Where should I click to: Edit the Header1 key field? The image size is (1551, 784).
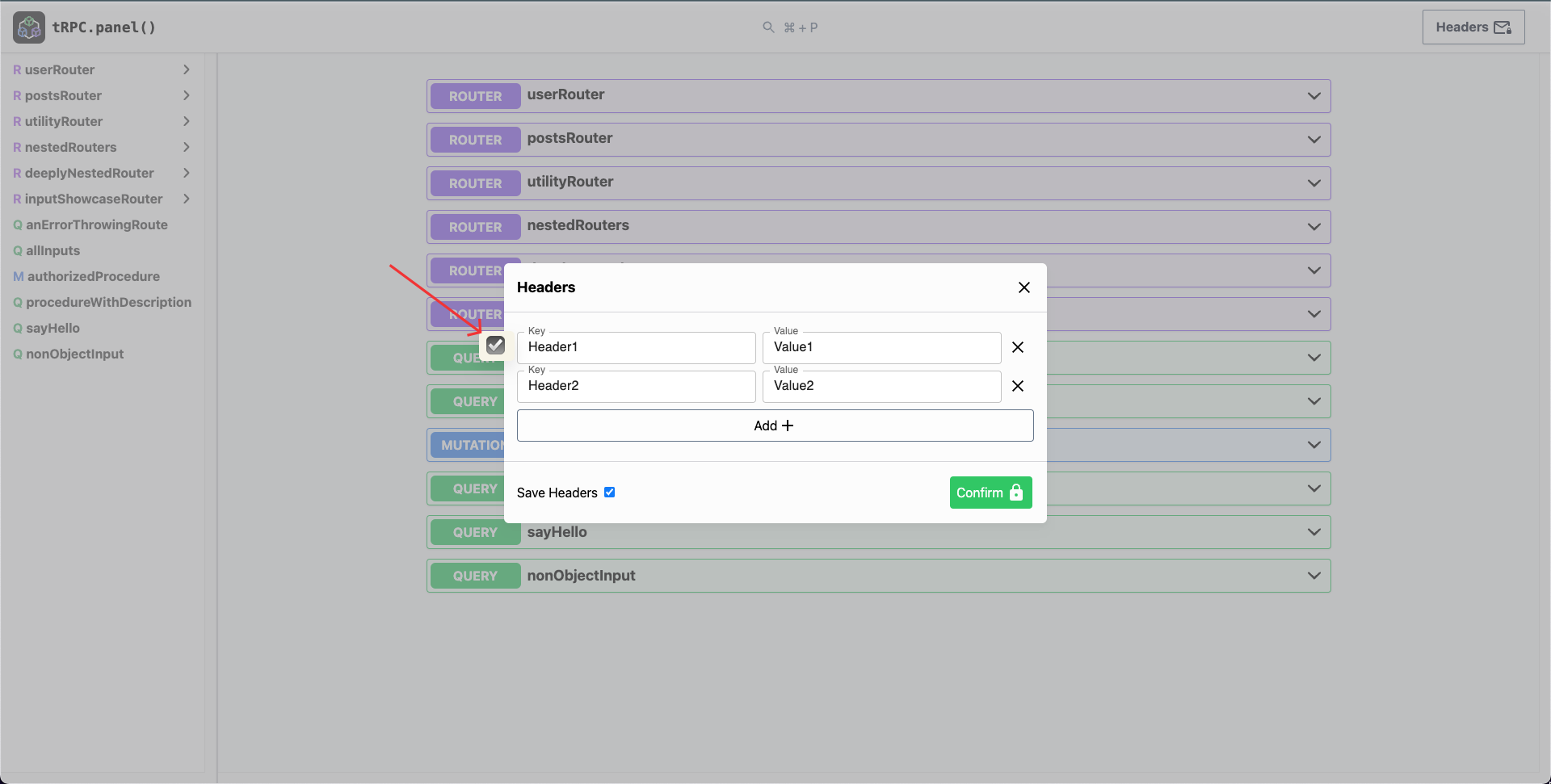[x=637, y=347]
